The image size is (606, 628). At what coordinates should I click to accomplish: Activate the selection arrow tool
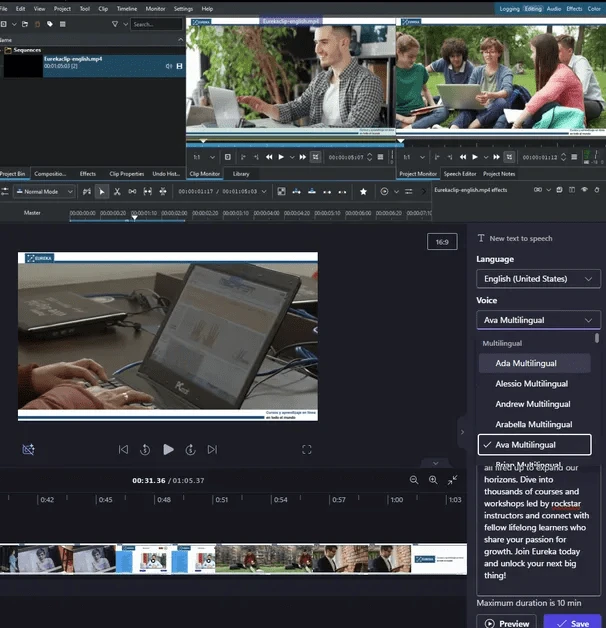point(102,191)
